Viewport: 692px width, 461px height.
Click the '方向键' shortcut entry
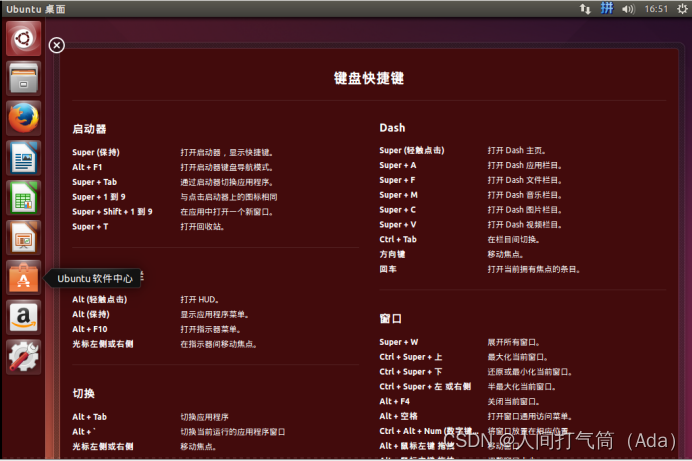click(392, 254)
